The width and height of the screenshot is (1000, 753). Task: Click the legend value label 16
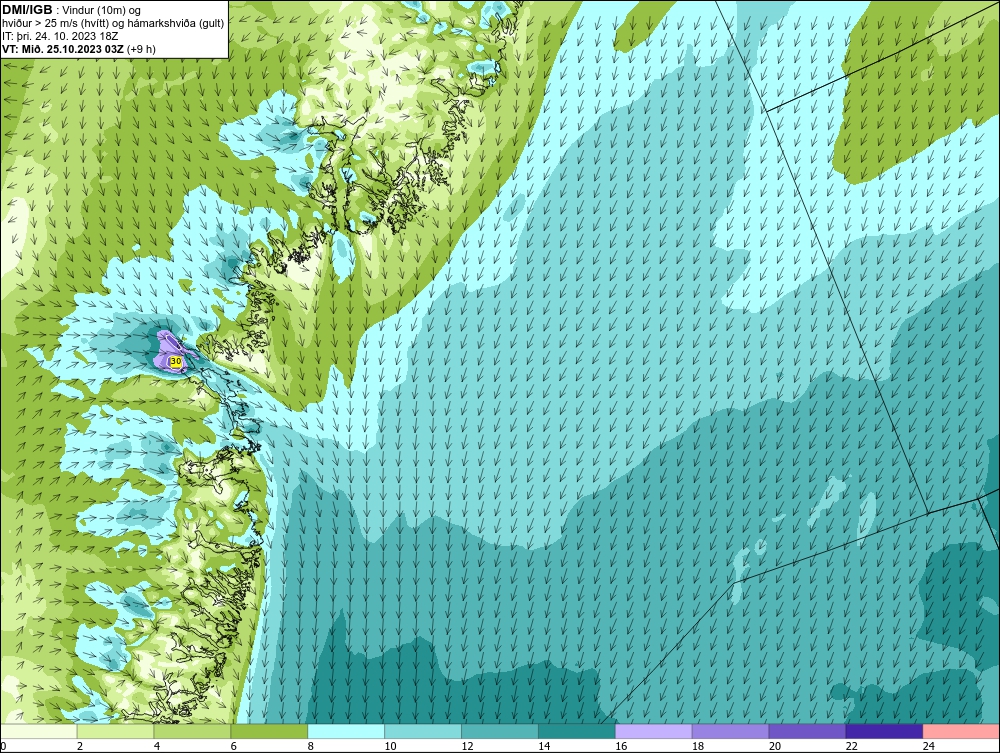tap(621, 746)
